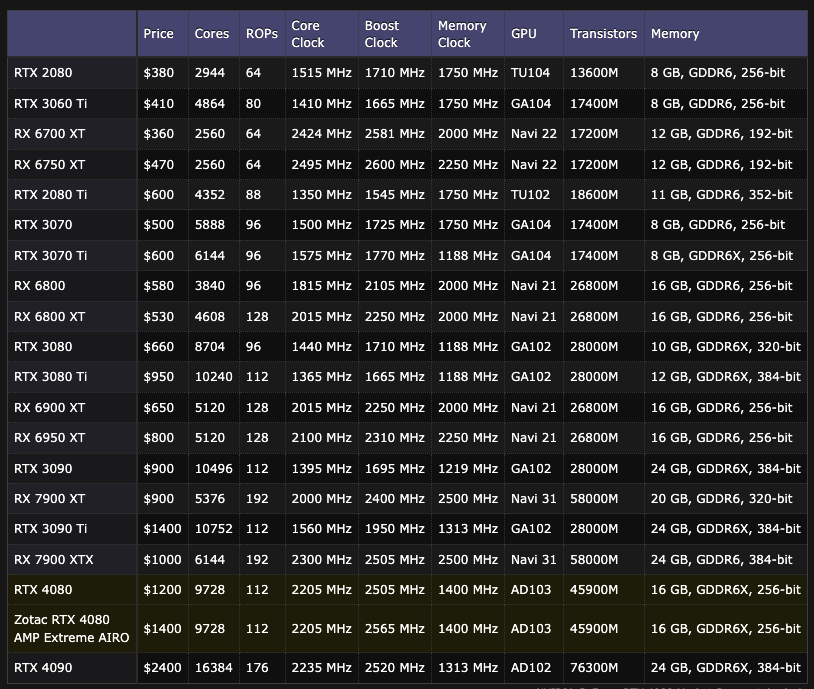814x689 pixels.
Task: Click the $380 price of RTX 2080
Action: click(x=158, y=73)
